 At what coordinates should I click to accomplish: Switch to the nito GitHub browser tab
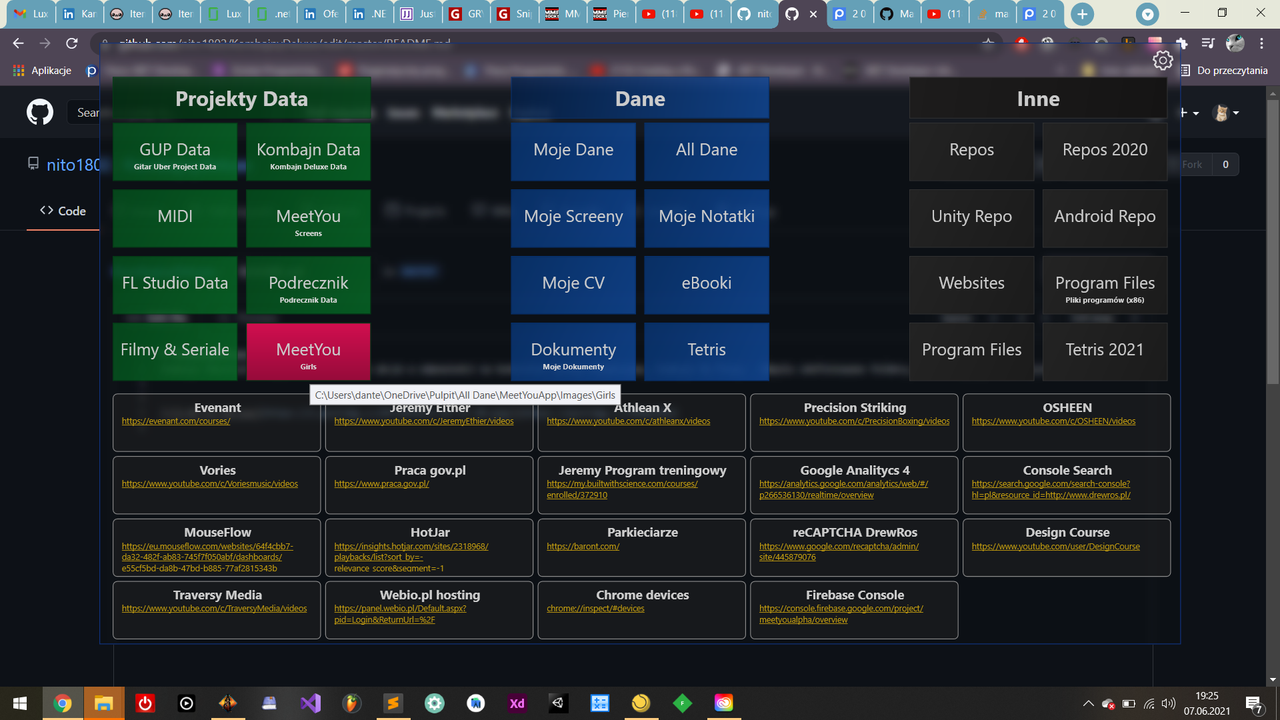755,14
